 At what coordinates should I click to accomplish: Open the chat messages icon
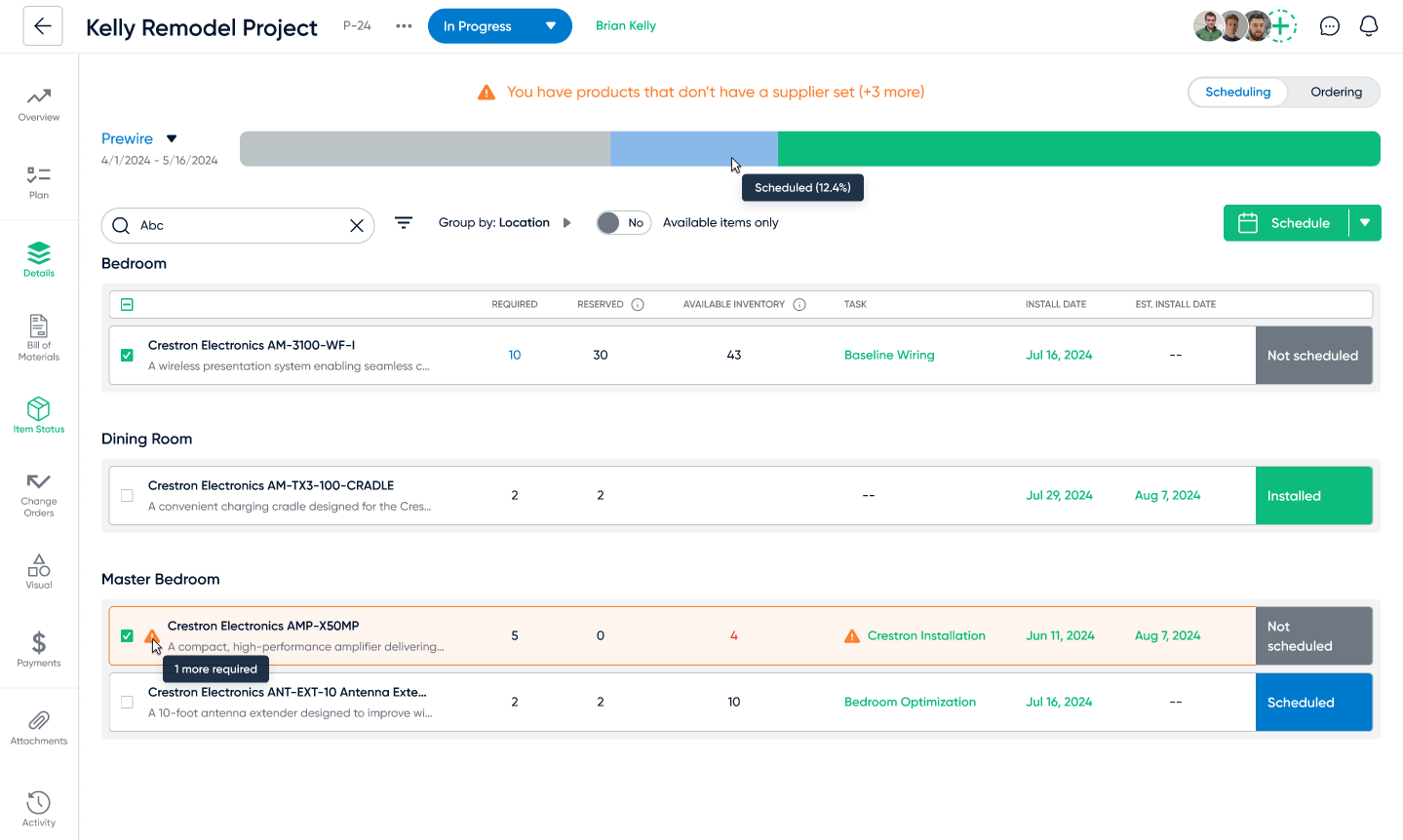click(x=1330, y=26)
